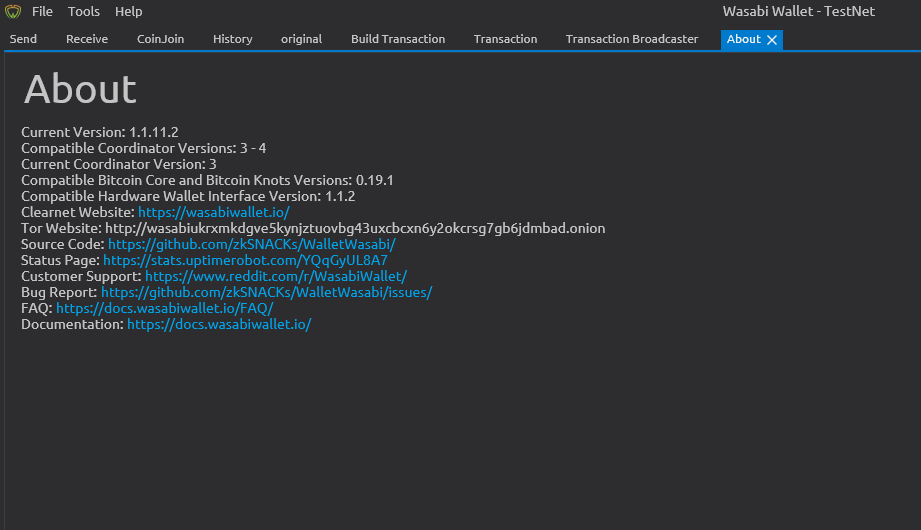
Task: Open the wasabiwallet.io clearnet website link
Action: tap(214, 212)
